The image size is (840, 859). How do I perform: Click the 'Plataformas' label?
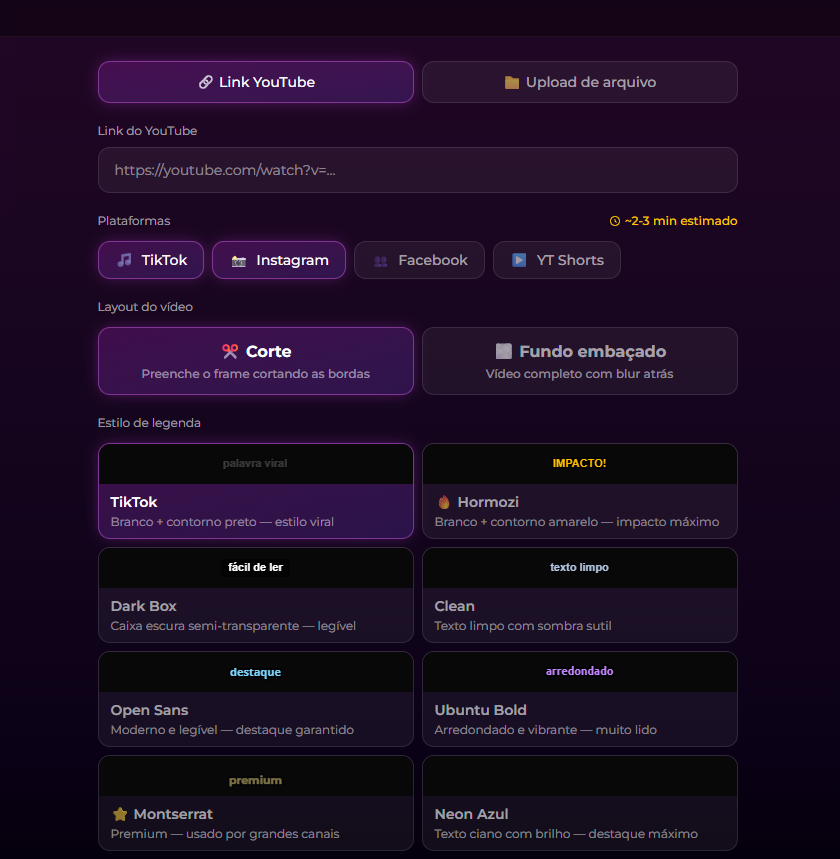coord(134,221)
